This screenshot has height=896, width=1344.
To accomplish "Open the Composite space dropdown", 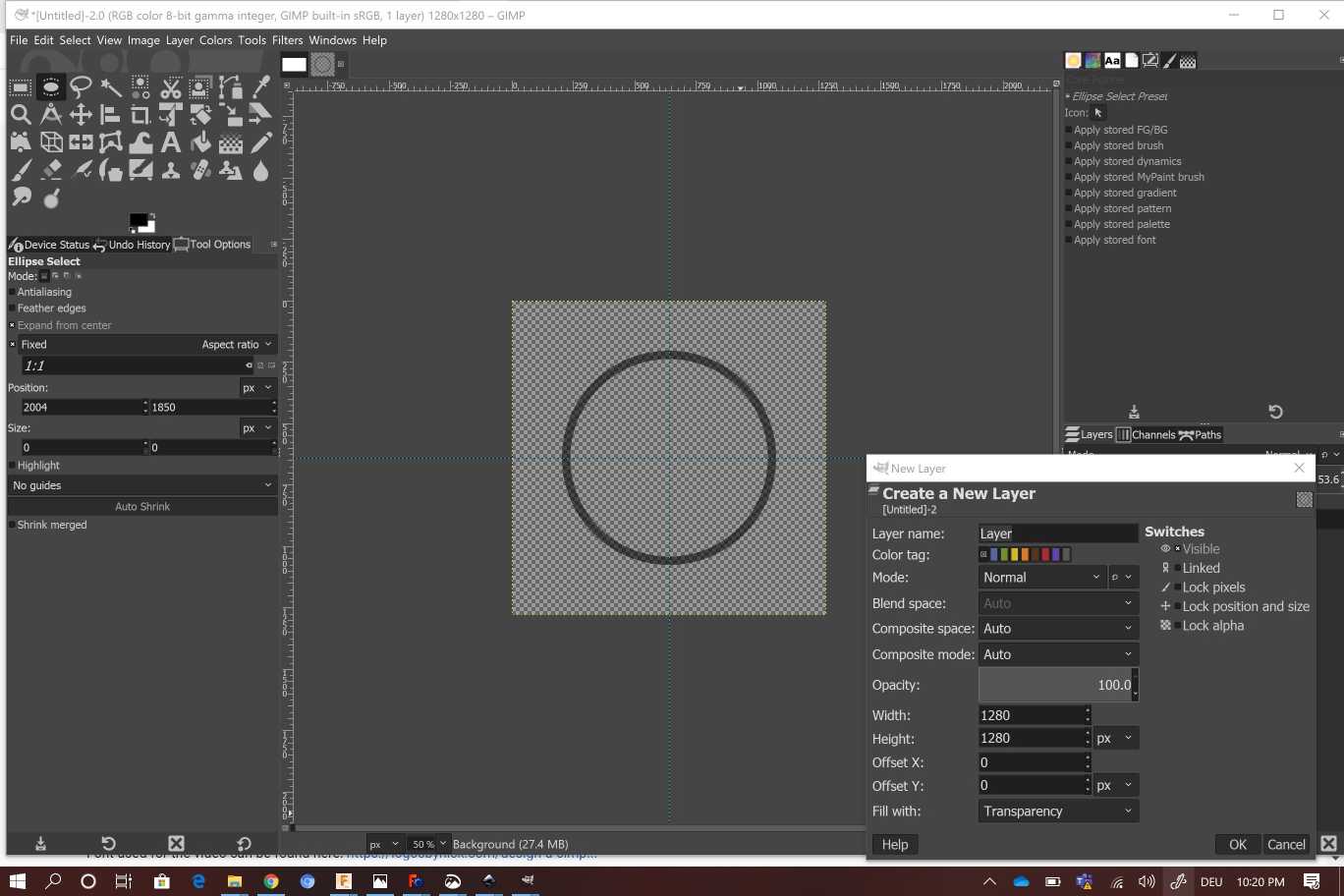I will (x=1058, y=629).
